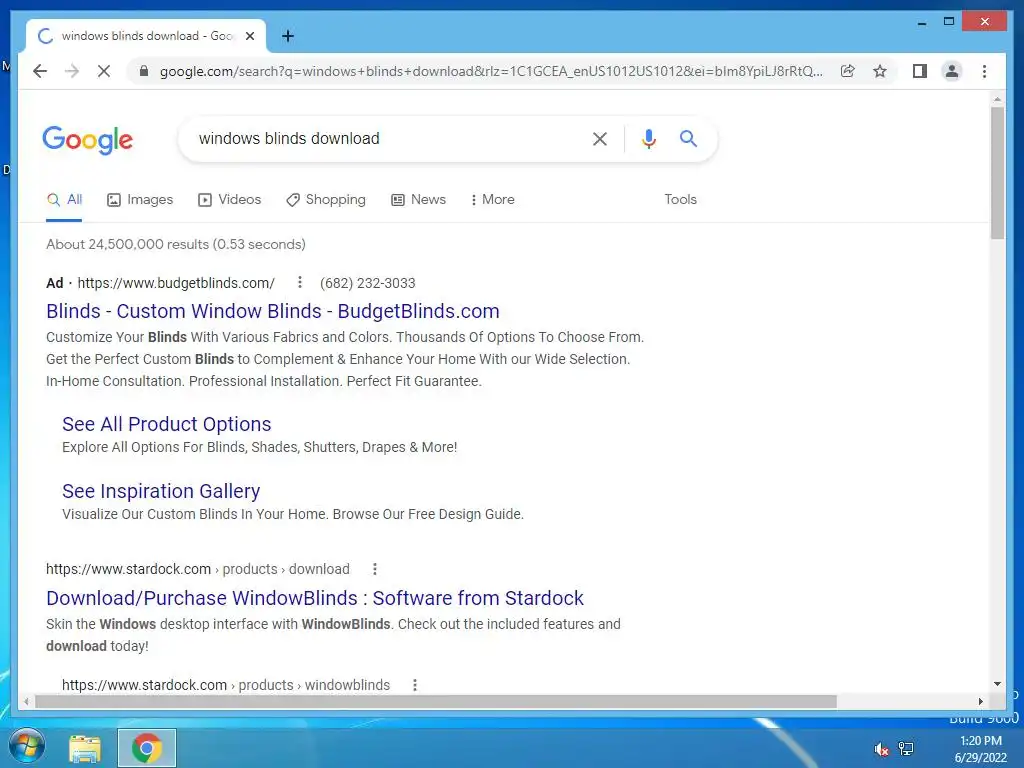
Task: Click the horizontal scrollbar thumb
Action: (x=436, y=701)
